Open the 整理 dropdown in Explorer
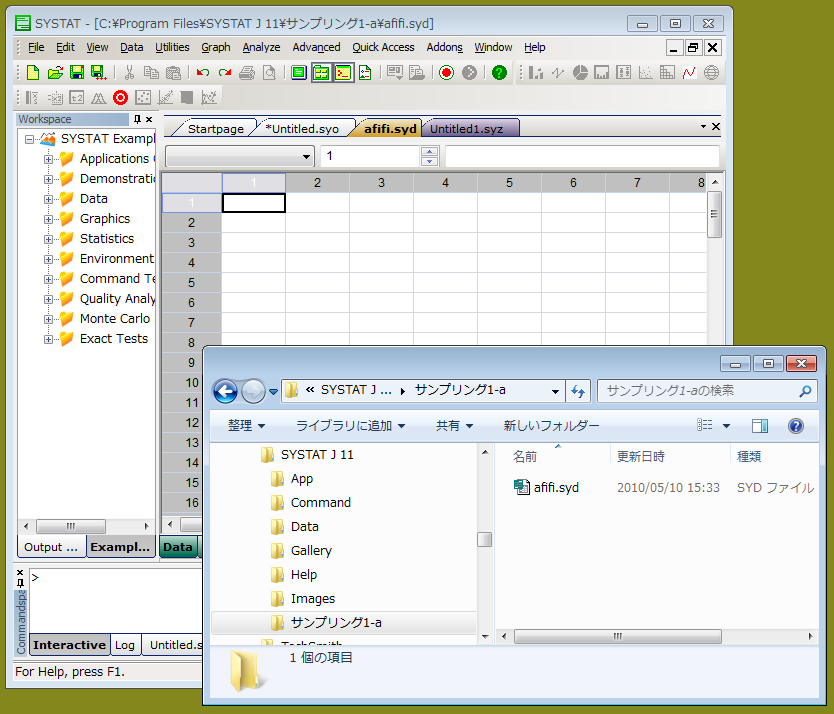The image size is (834, 714). tap(246, 426)
